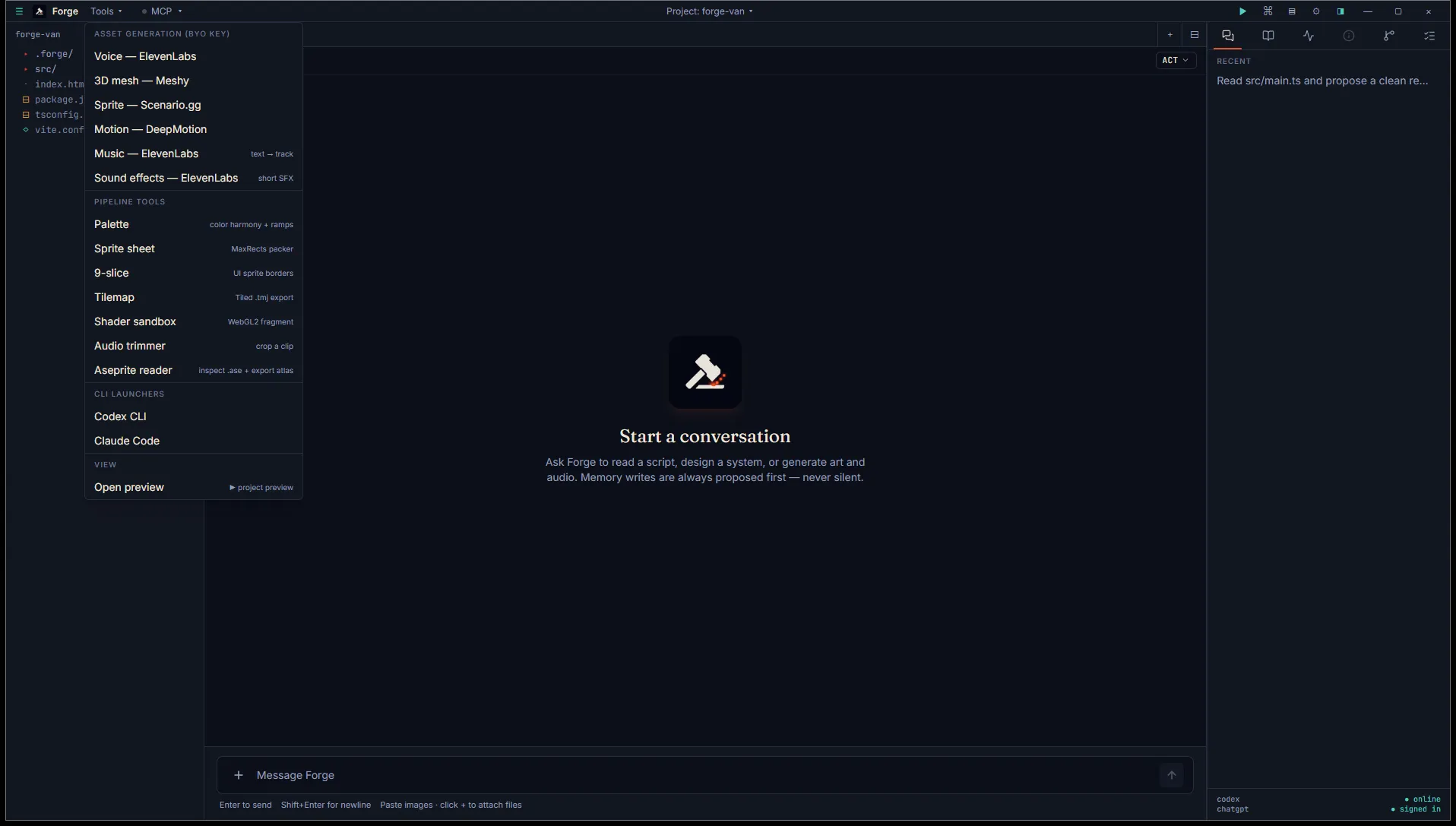
Task: Open vite.config file in file tree
Action: point(53,130)
